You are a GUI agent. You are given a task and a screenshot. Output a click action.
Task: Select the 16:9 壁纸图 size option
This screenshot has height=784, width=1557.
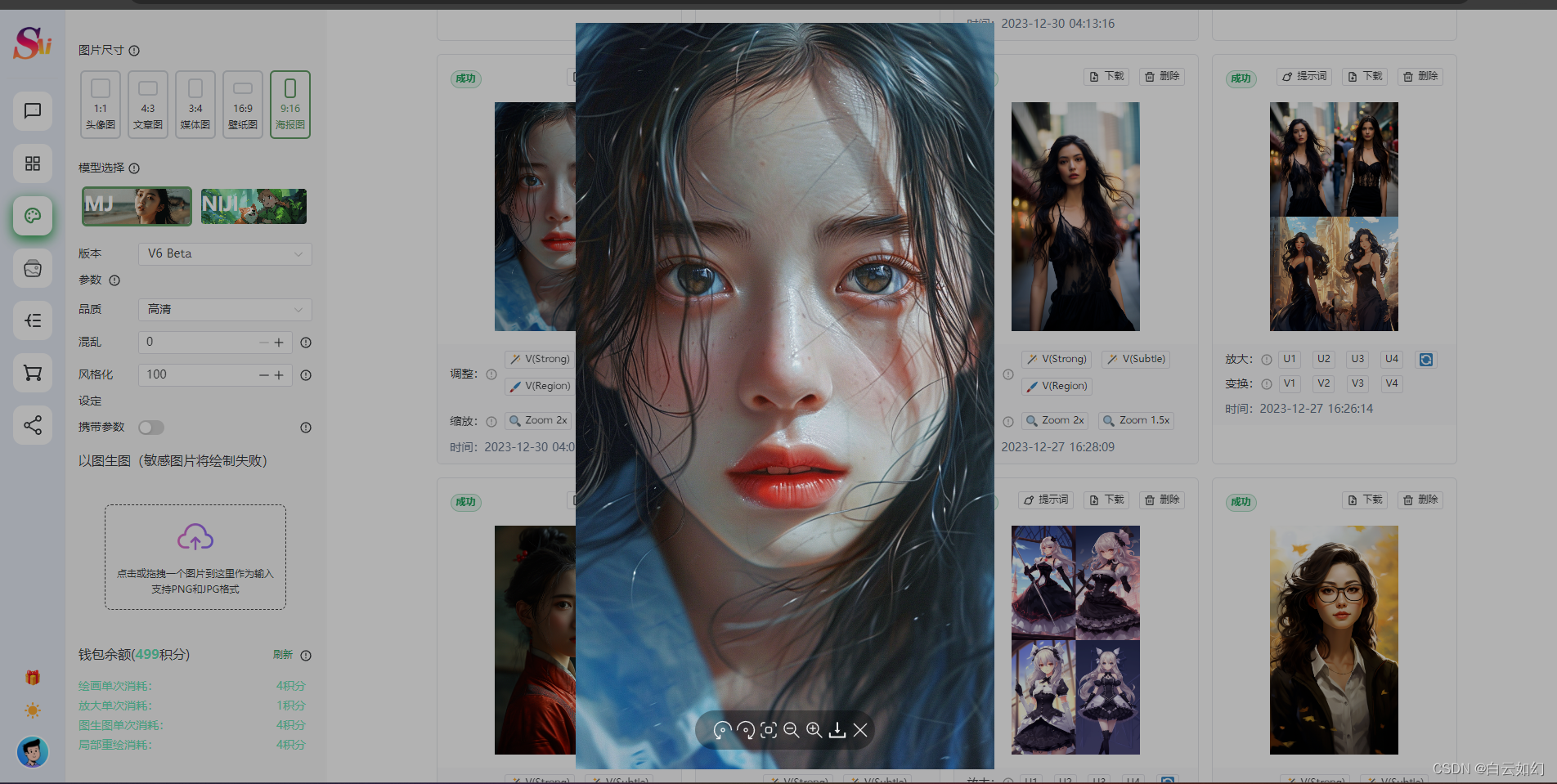(x=243, y=105)
